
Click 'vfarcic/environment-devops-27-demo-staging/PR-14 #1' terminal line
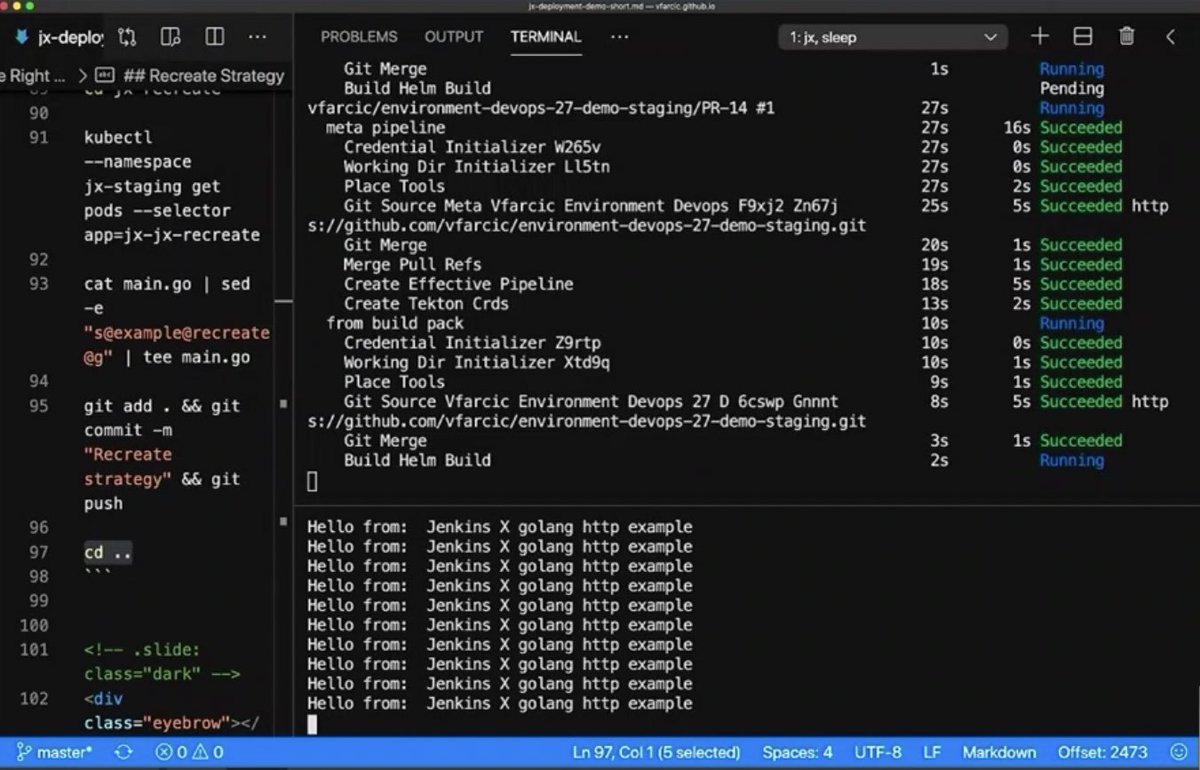[541, 108]
